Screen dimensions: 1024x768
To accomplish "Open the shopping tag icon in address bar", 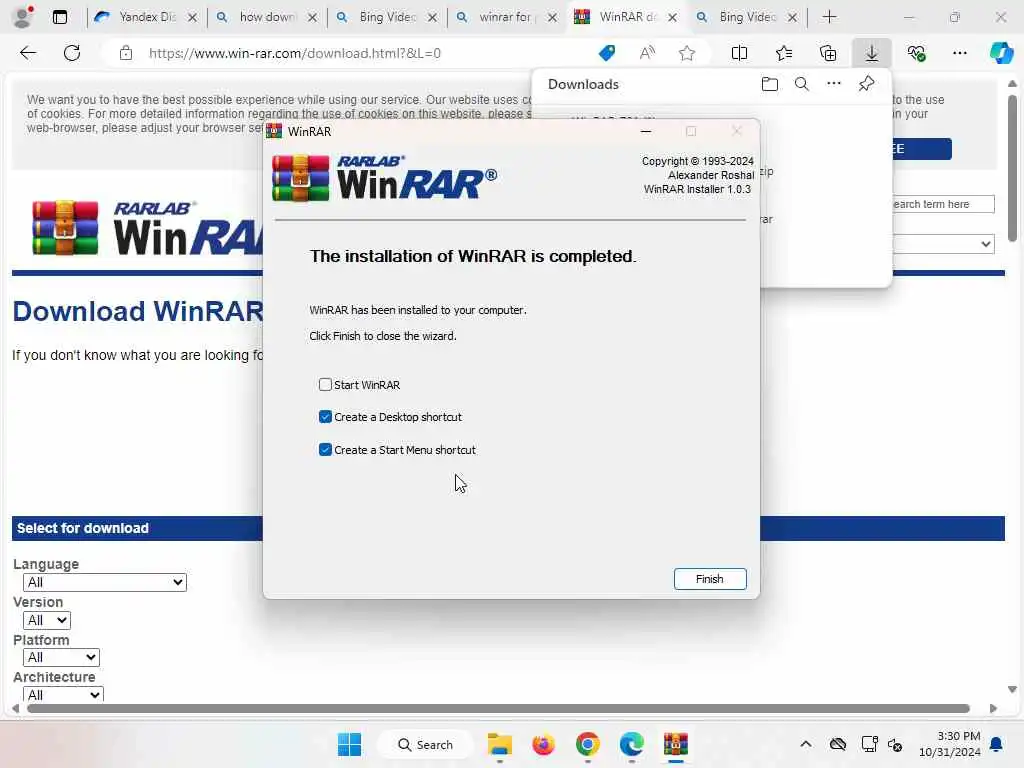I will click(x=607, y=53).
